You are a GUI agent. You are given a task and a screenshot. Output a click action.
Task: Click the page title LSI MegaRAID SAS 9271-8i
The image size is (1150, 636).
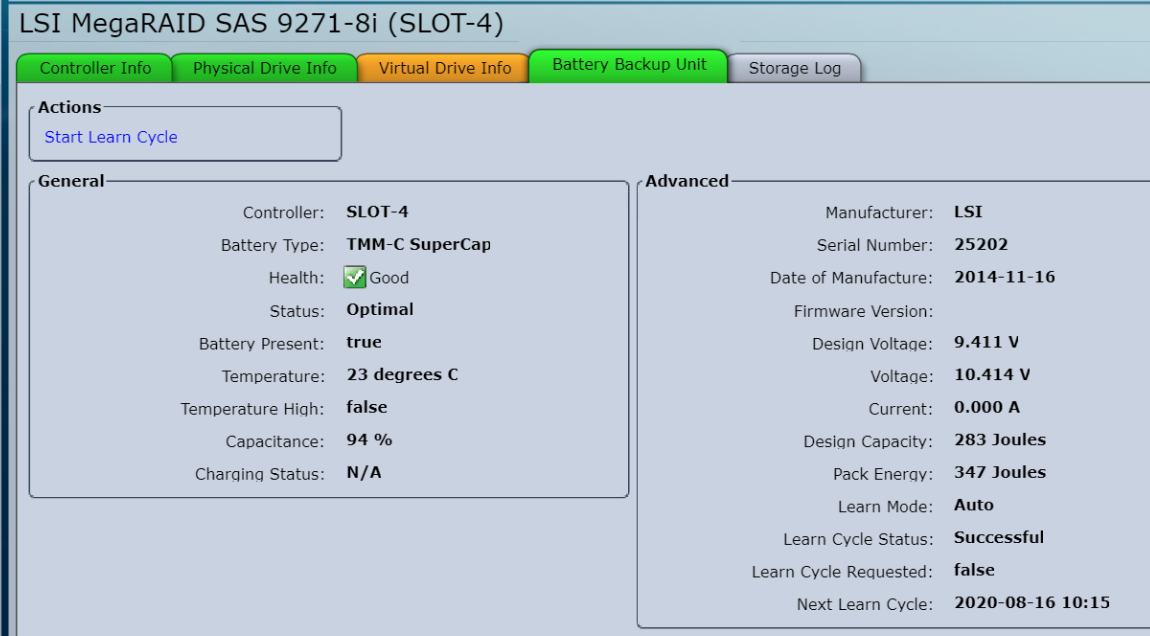261,22
